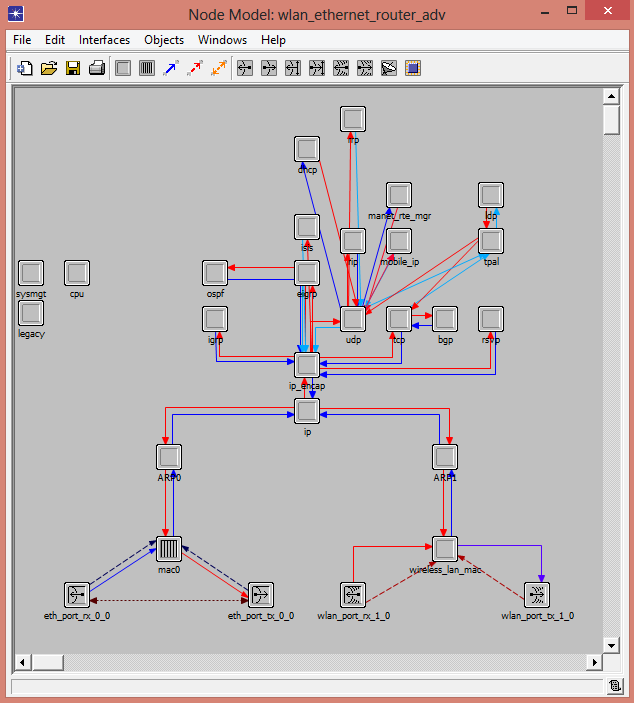Open the File menu
The width and height of the screenshot is (634, 703).
pos(22,40)
